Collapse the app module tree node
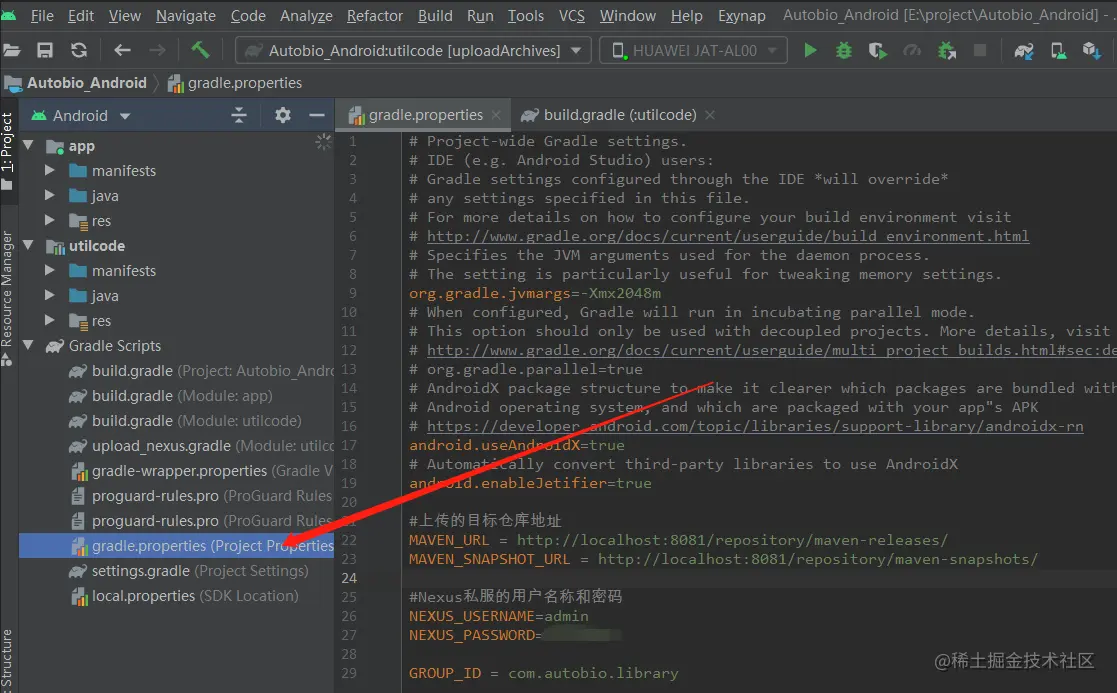Image resolution: width=1117 pixels, height=693 pixels. (28, 145)
